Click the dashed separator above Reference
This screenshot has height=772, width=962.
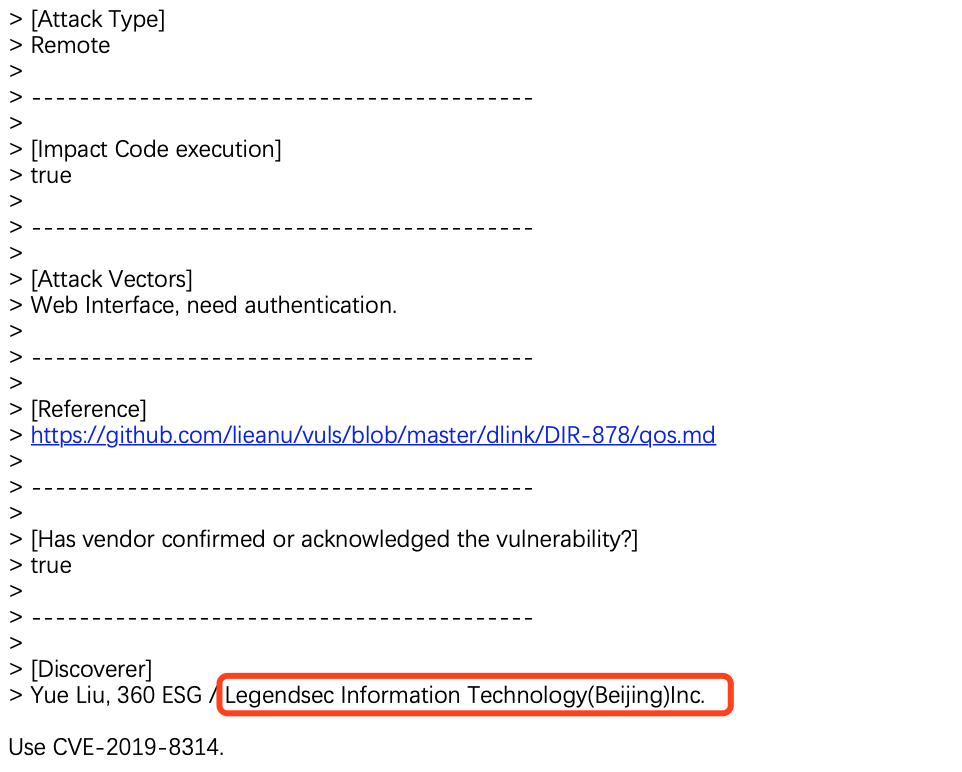coord(282,358)
